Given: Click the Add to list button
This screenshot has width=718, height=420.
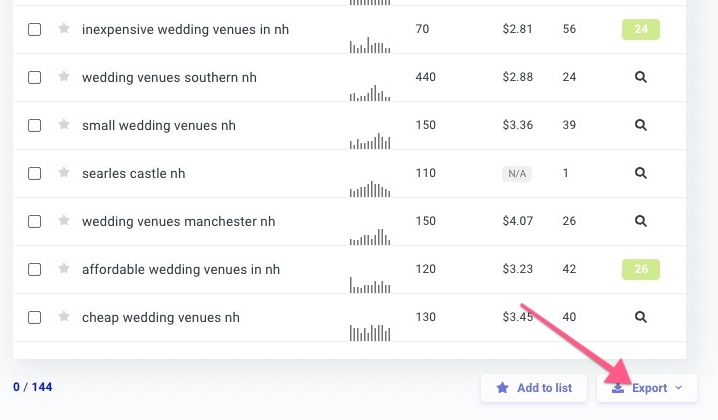Looking at the screenshot, I should (x=534, y=388).
